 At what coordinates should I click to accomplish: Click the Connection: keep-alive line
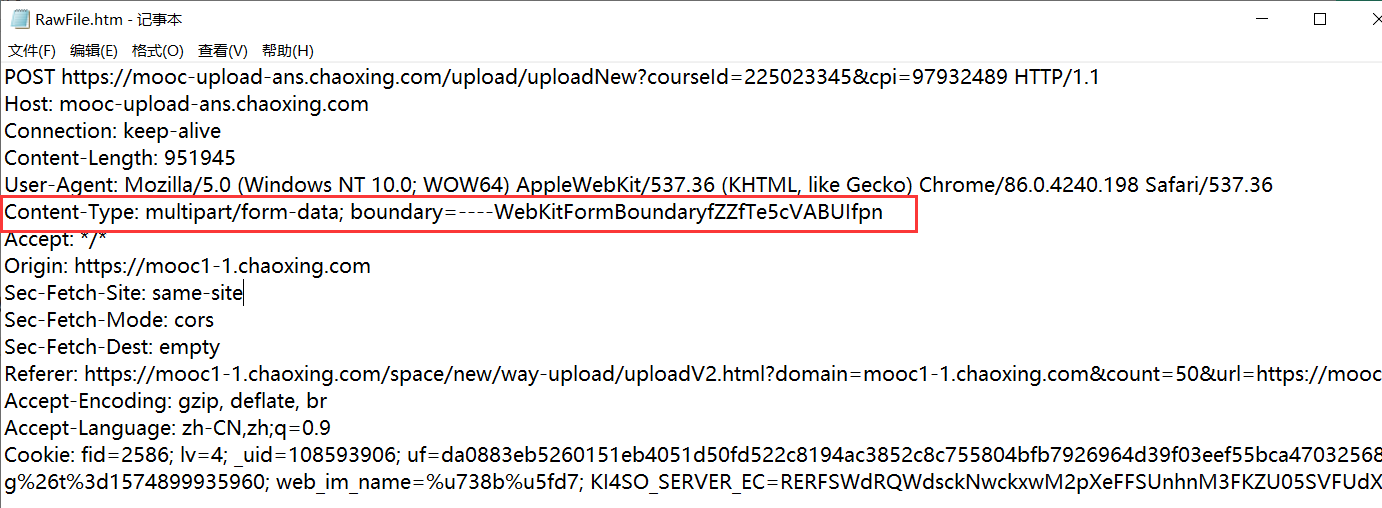tap(113, 131)
